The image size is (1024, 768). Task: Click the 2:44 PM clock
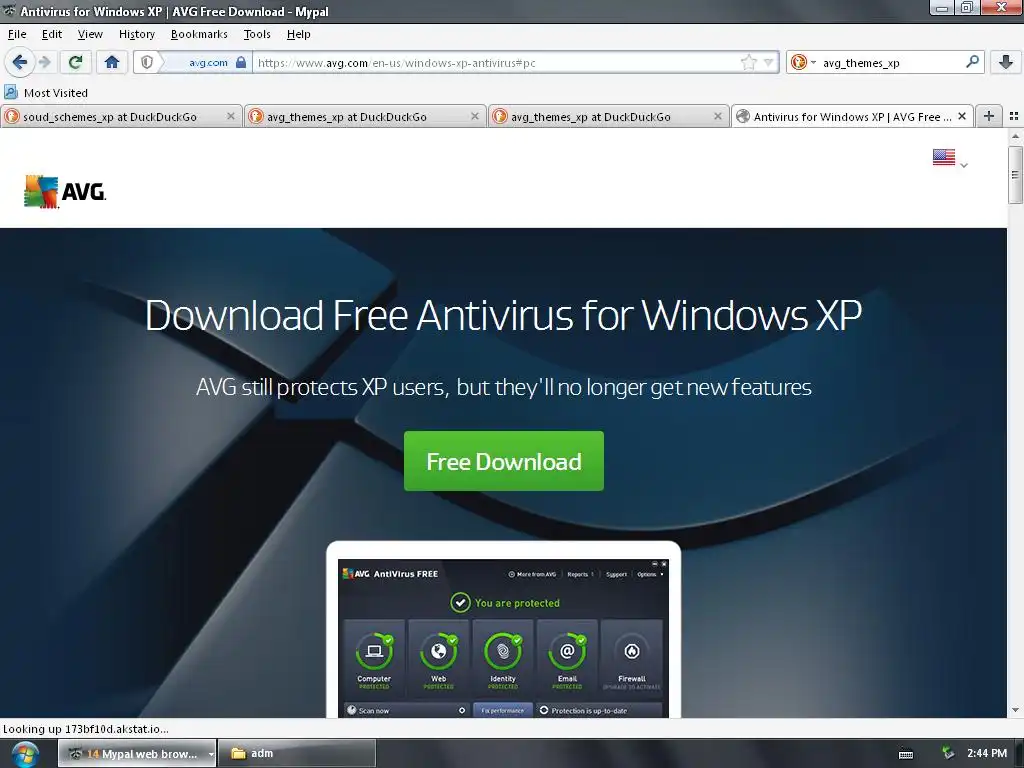987,754
